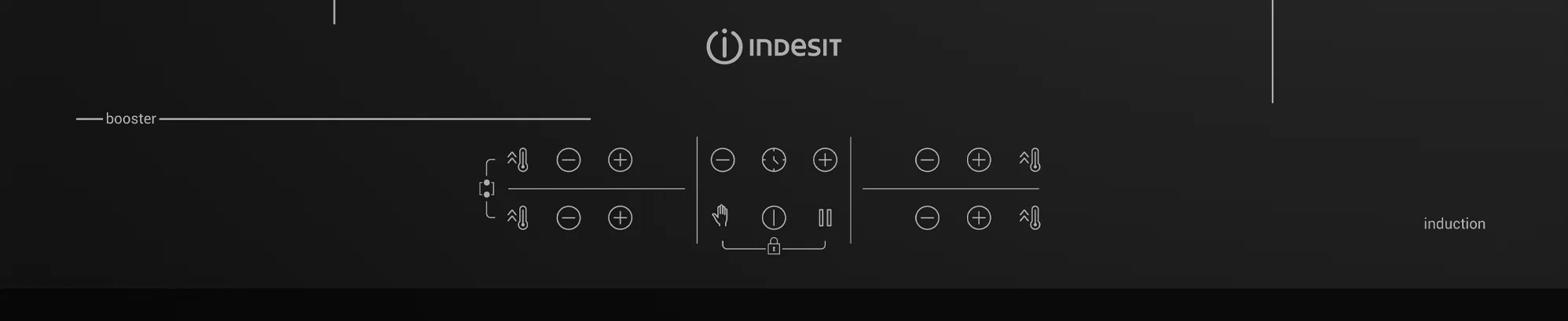Viewport: 1568px width, 321px height.
Task: Raise heat on the top-right zone
Action: (x=979, y=160)
